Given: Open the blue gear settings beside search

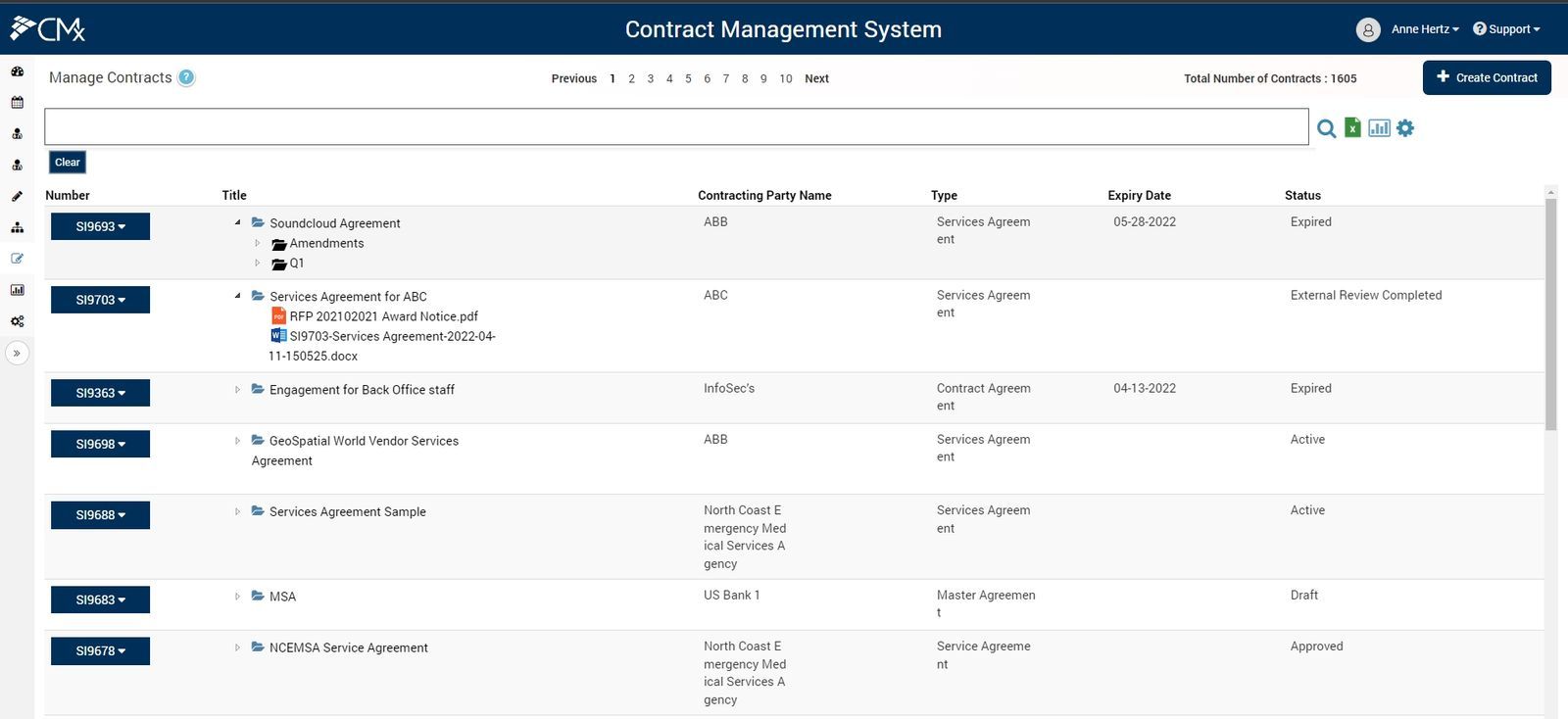Looking at the screenshot, I should pos(1405,127).
